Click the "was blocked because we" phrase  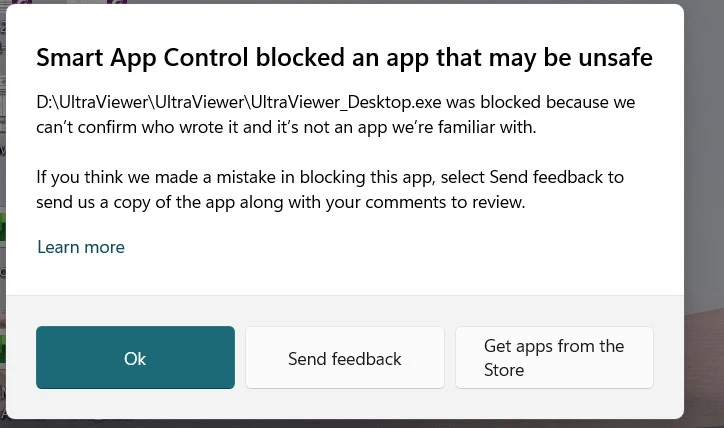click(x=548, y=103)
